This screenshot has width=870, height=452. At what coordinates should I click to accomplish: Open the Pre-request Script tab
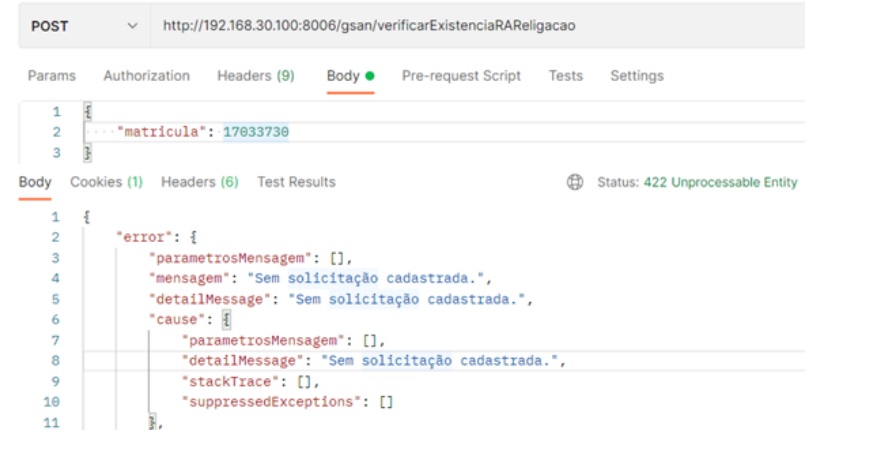pyautogui.click(x=461, y=76)
